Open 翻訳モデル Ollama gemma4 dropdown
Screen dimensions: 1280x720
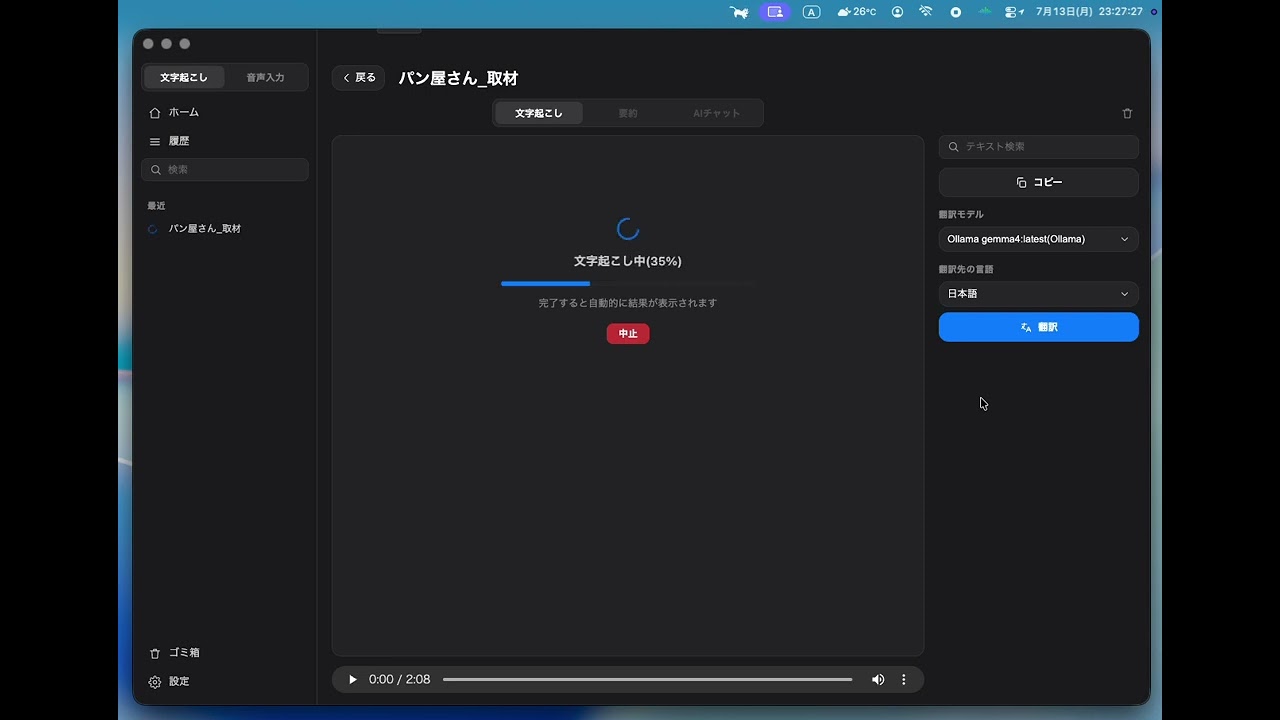(1038, 239)
